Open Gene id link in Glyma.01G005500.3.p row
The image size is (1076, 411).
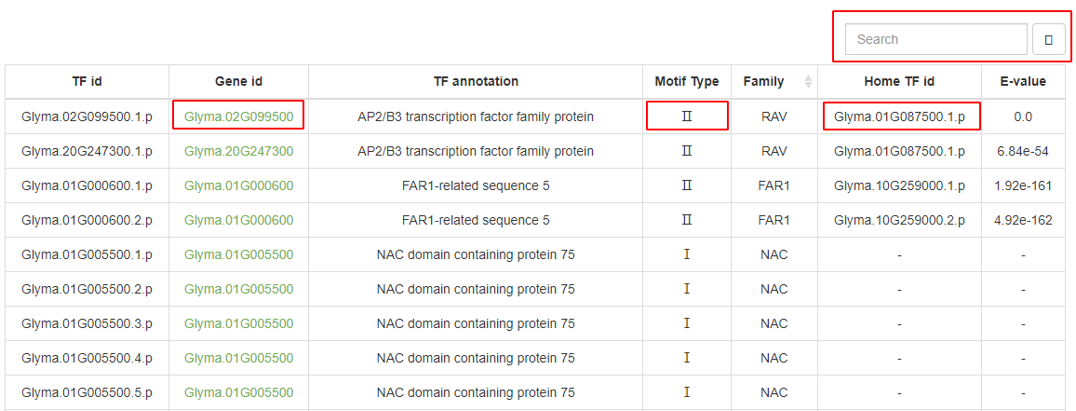(x=239, y=323)
